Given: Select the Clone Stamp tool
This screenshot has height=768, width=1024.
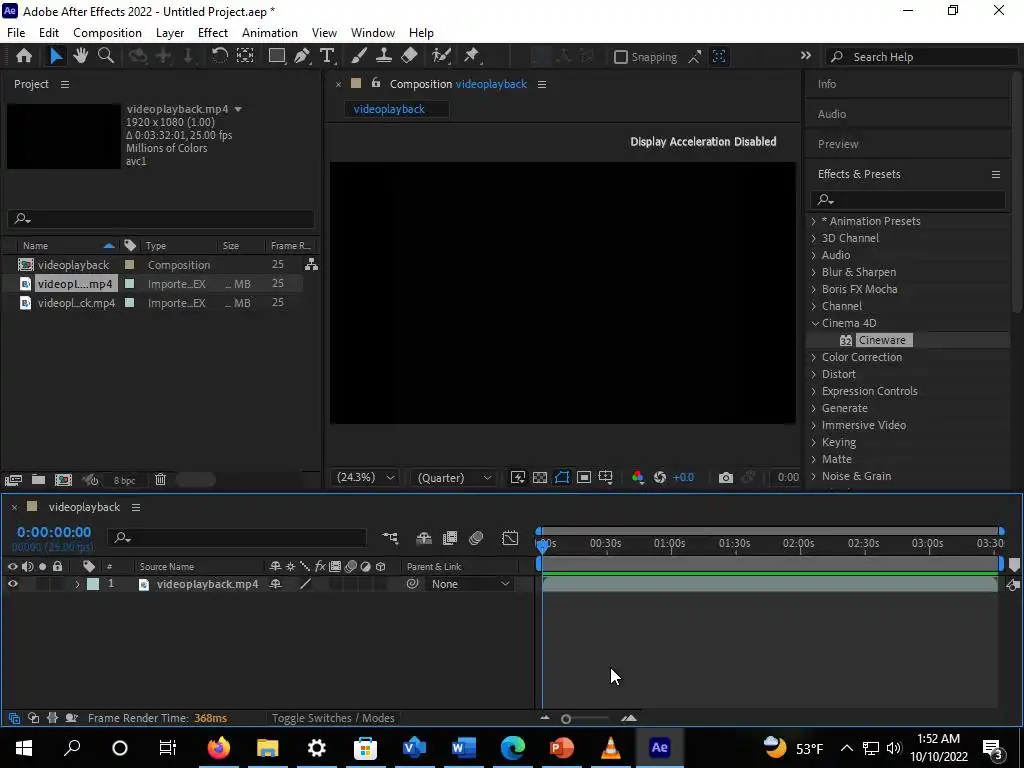Looking at the screenshot, I should click(x=383, y=56).
